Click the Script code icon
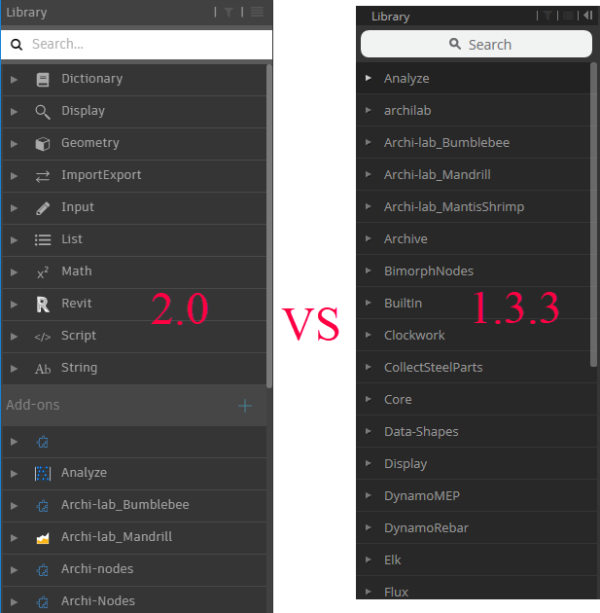The width and height of the screenshot is (600, 613). pyautogui.click(x=43, y=336)
